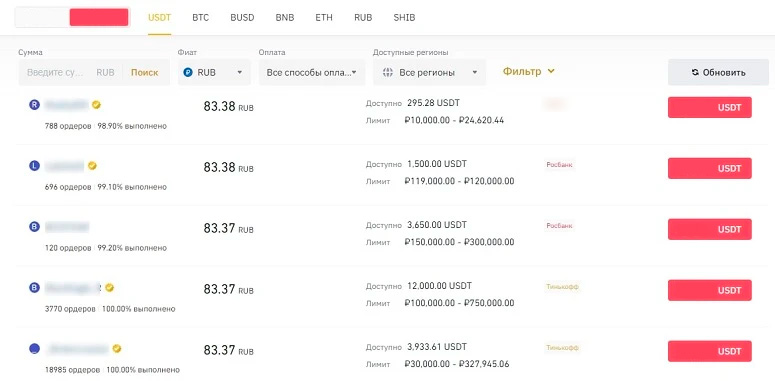Click price 83.38 RUB of 696-order merchant
Viewport: 775px width, 381px height.
pos(228,168)
